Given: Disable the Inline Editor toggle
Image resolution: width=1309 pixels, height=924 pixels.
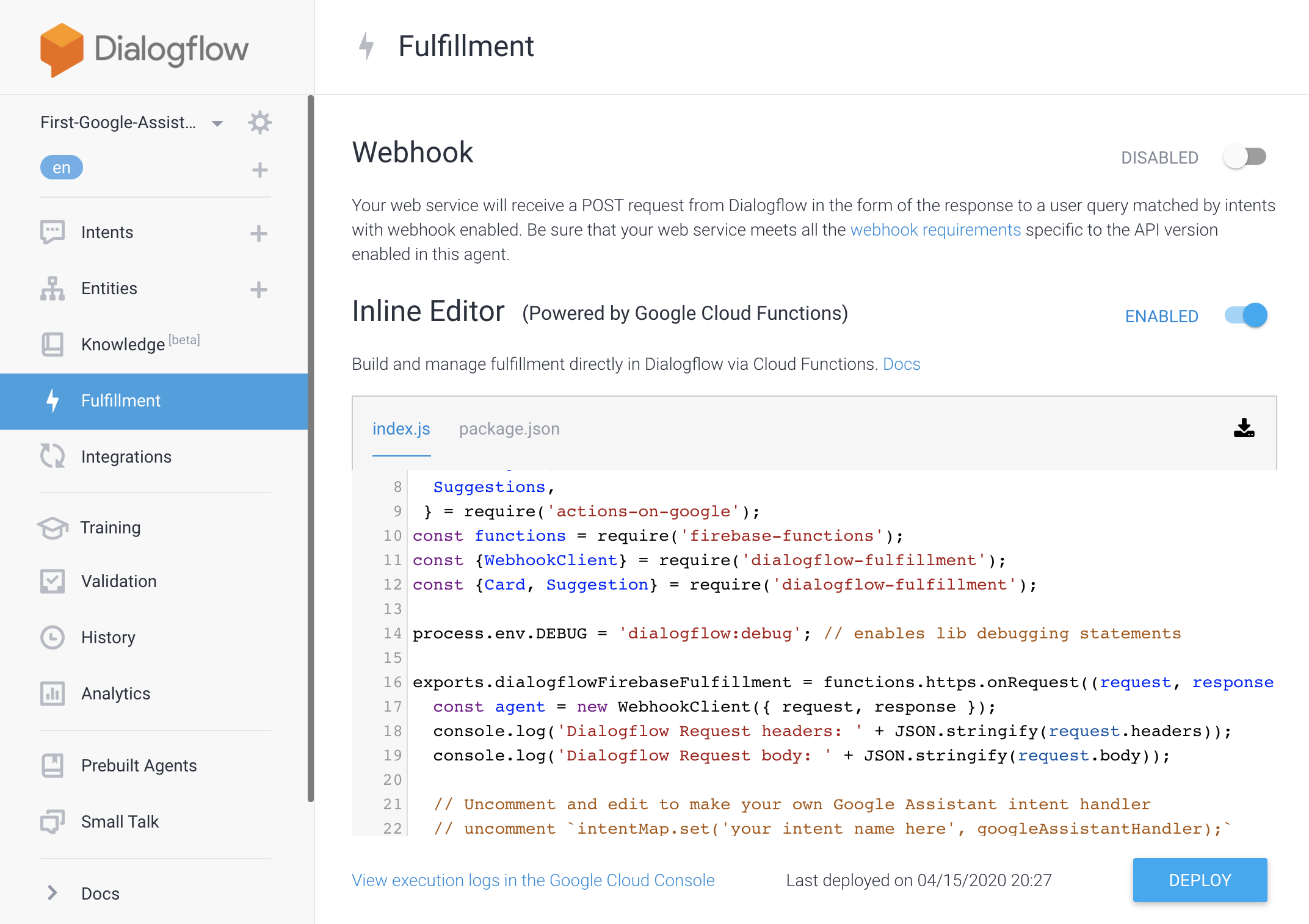Looking at the screenshot, I should point(1246,315).
